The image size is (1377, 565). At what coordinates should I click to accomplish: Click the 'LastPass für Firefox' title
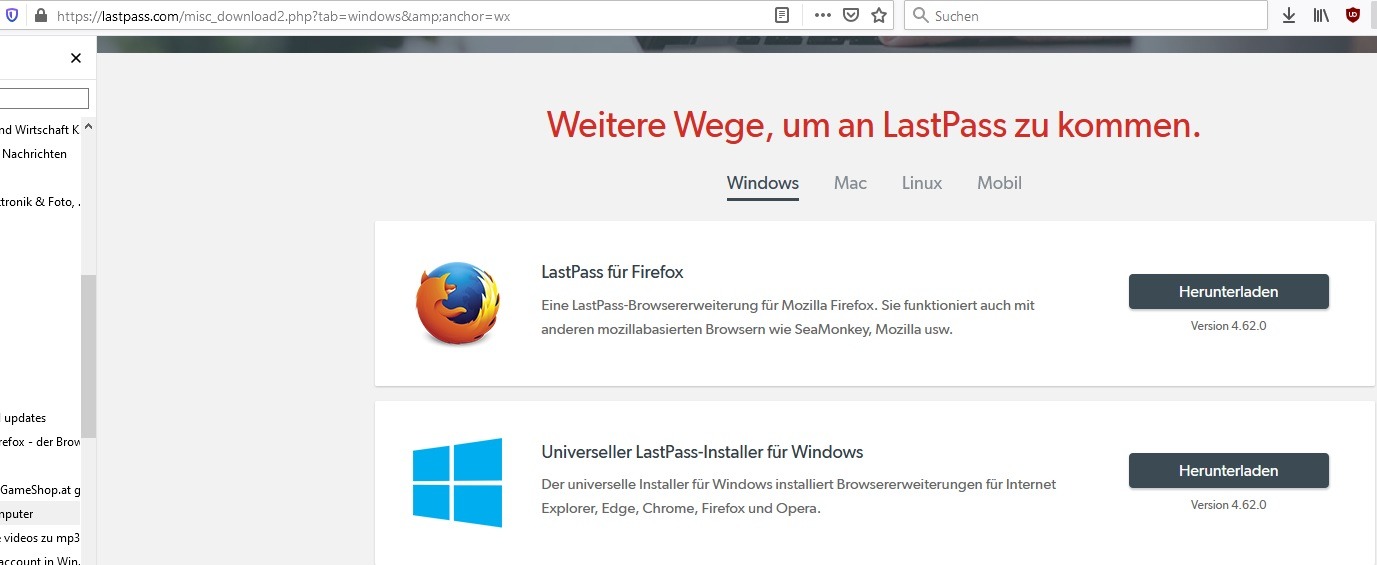[612, 272]
